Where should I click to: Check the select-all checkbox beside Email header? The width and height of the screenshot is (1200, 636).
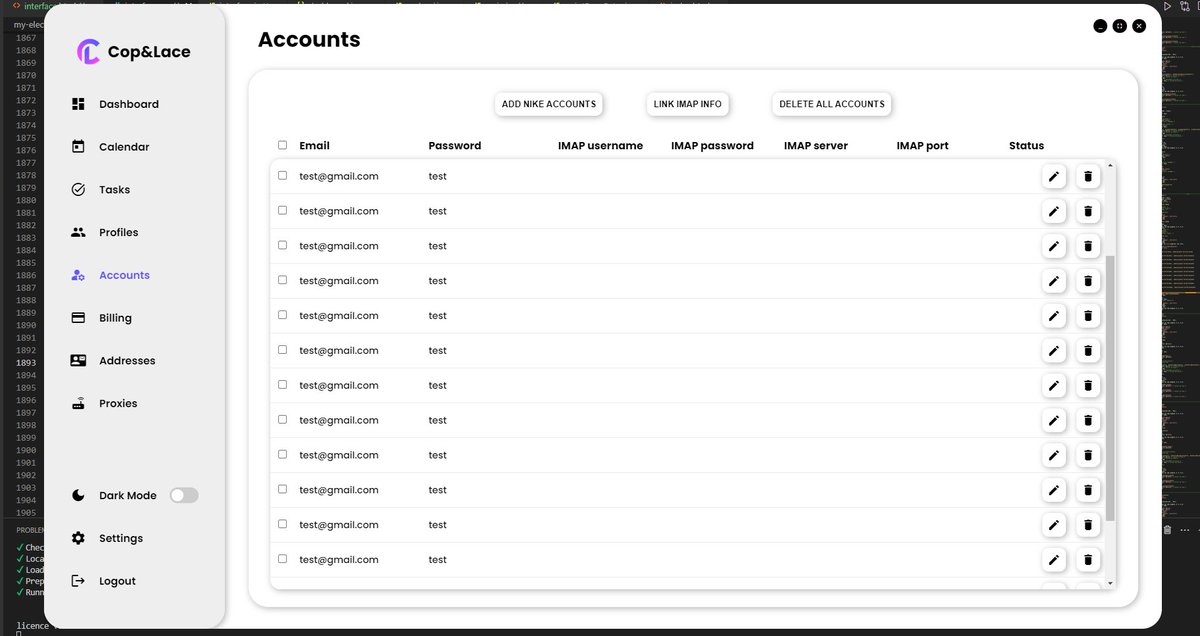coord(282,145)
